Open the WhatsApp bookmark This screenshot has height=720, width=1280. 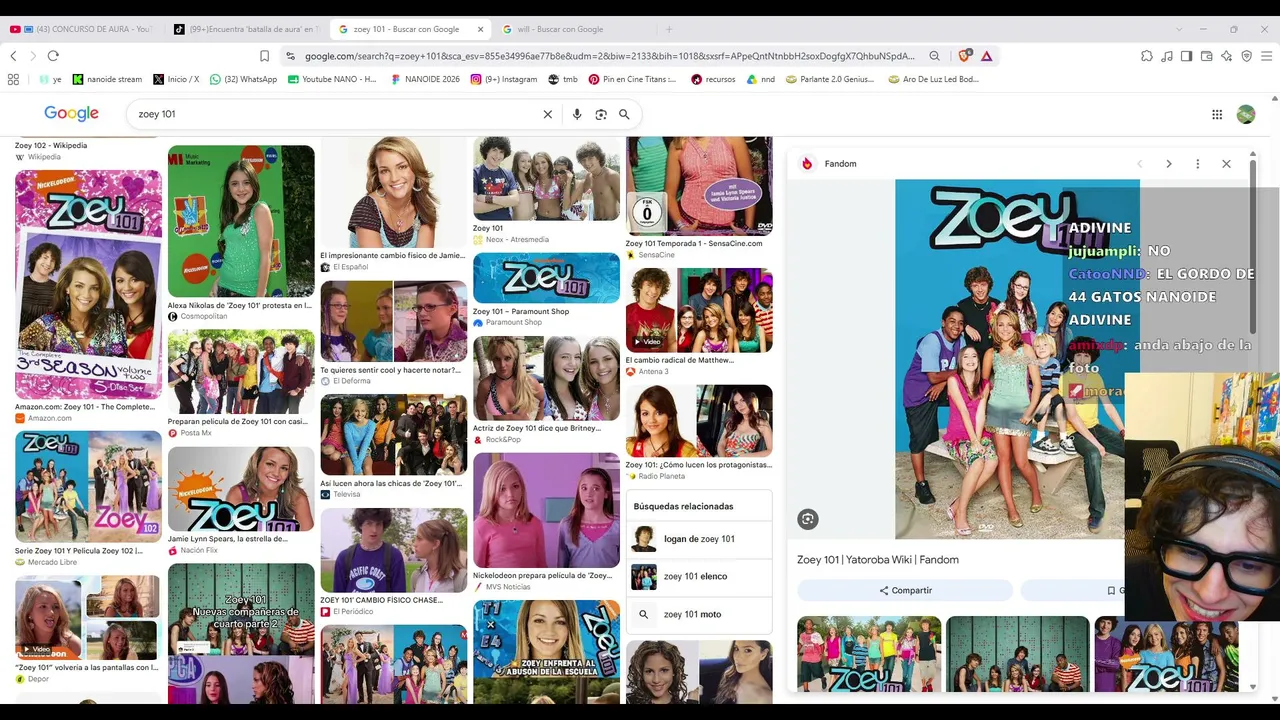coord(243,79)
